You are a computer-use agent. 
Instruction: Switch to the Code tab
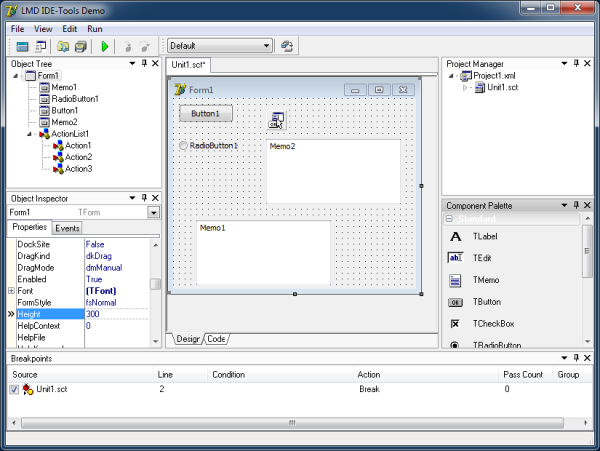[216, 339]
